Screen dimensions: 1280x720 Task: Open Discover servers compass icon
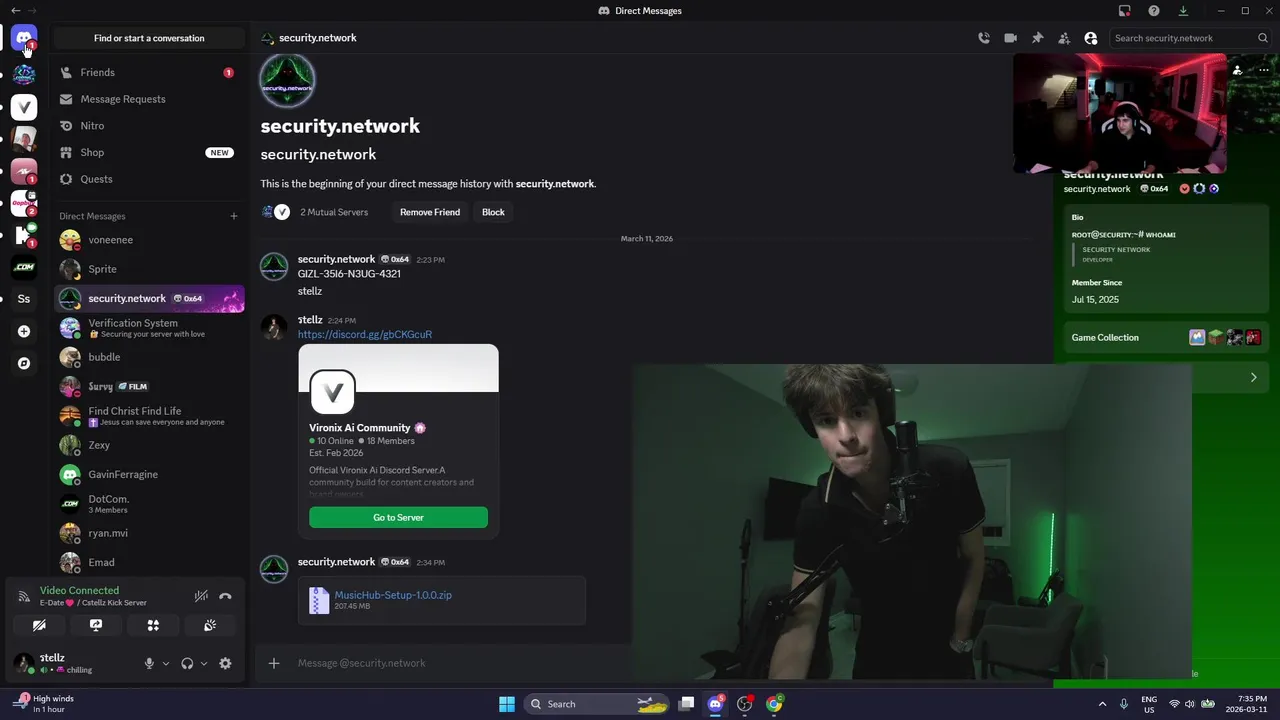coord(24,363)
